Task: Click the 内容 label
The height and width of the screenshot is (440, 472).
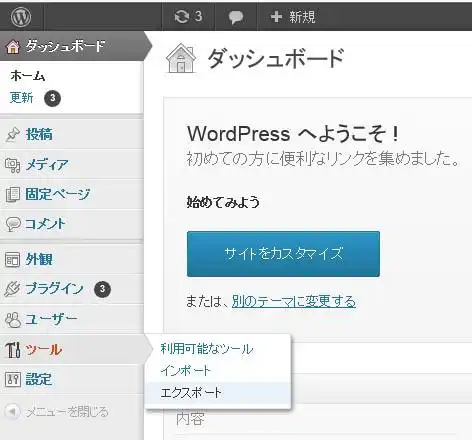Action: [x=190, y=419]
